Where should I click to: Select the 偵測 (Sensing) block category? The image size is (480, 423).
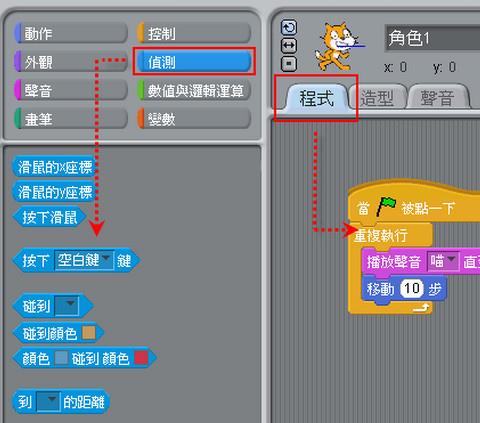pyautogui.click(x=194, y=62)
